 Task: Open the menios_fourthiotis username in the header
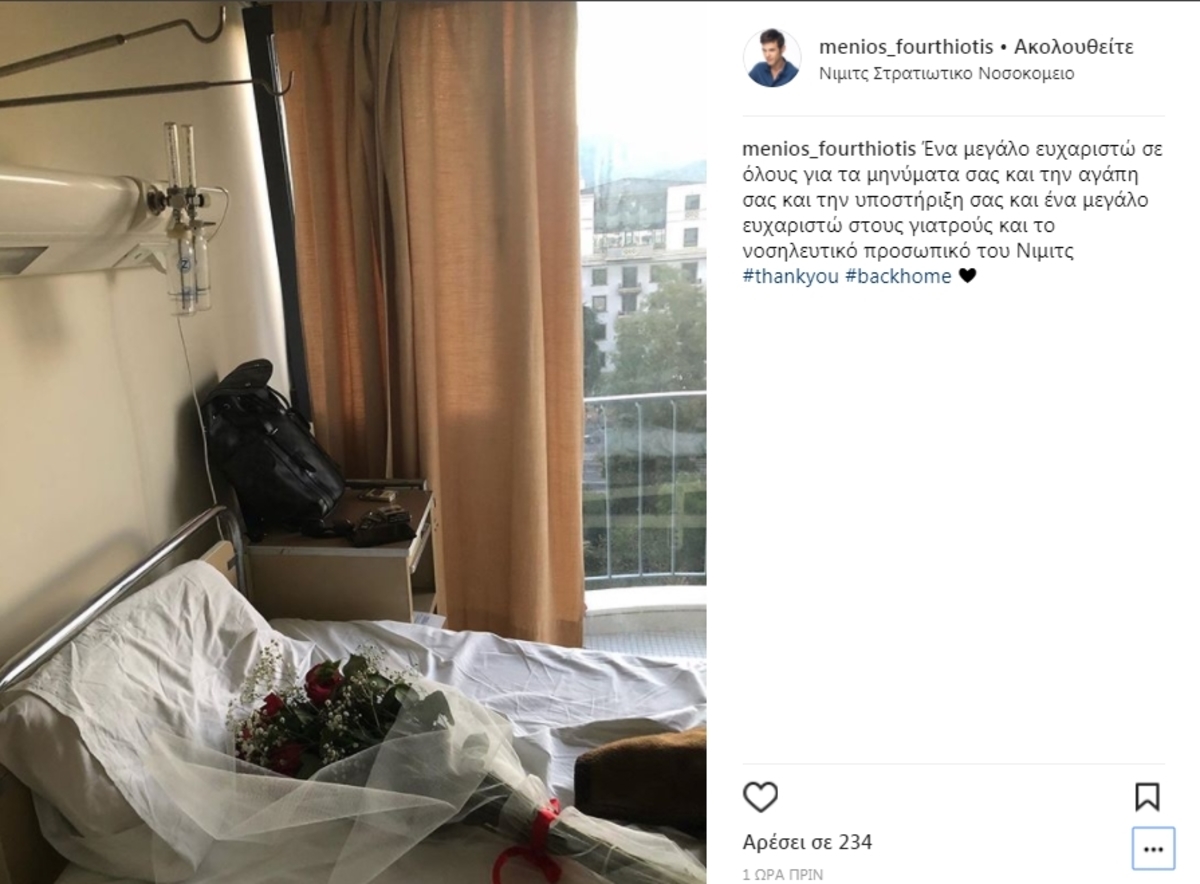(x=907, y=47)
